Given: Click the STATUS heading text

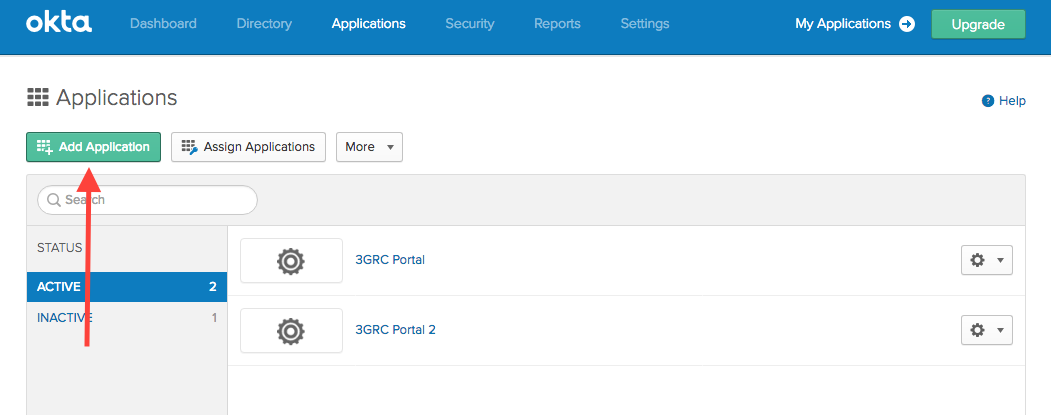Looking at the screenshot, I should (x=60, y=248).
